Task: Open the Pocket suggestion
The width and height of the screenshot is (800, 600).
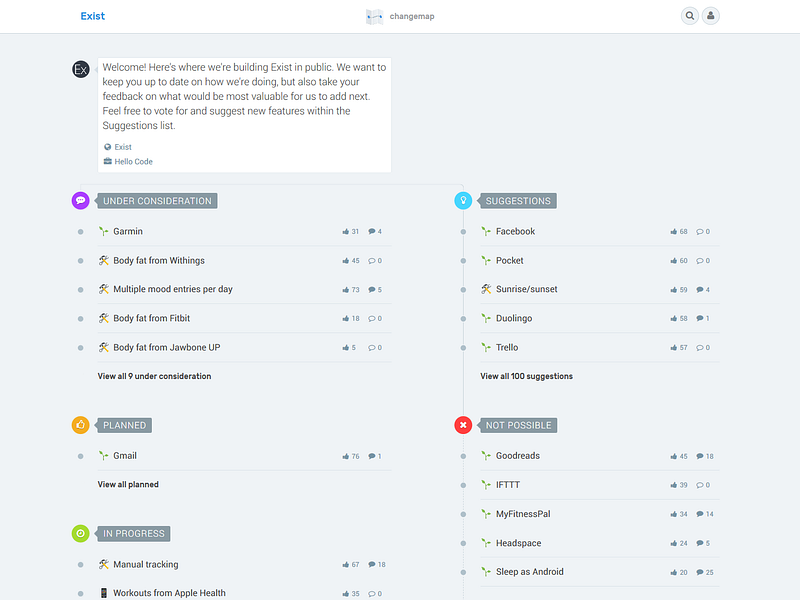Action: point(510,260)
